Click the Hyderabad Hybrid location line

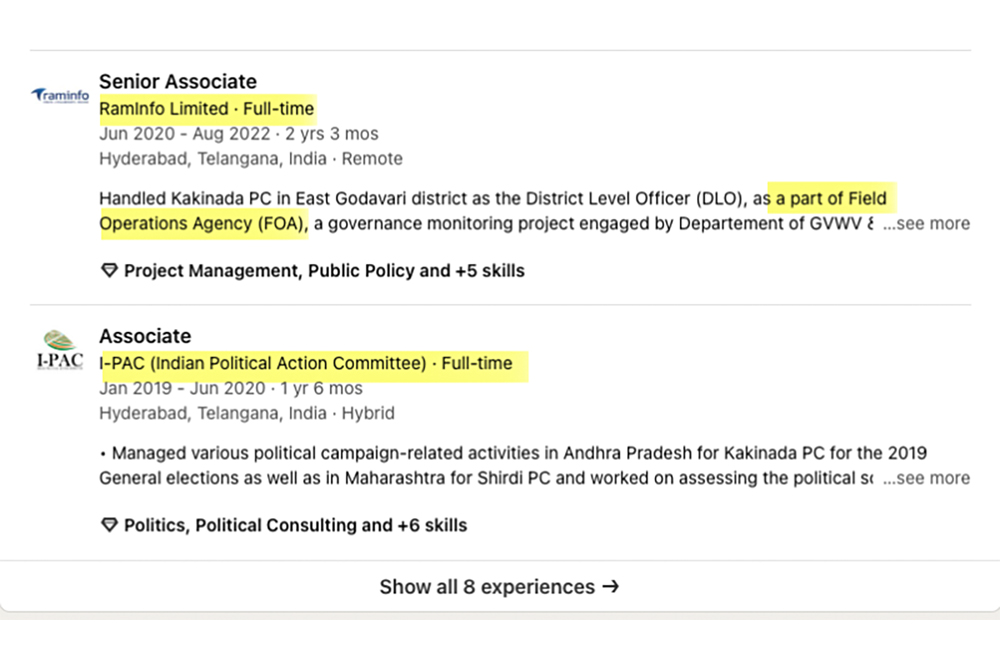tap(246, 413)
